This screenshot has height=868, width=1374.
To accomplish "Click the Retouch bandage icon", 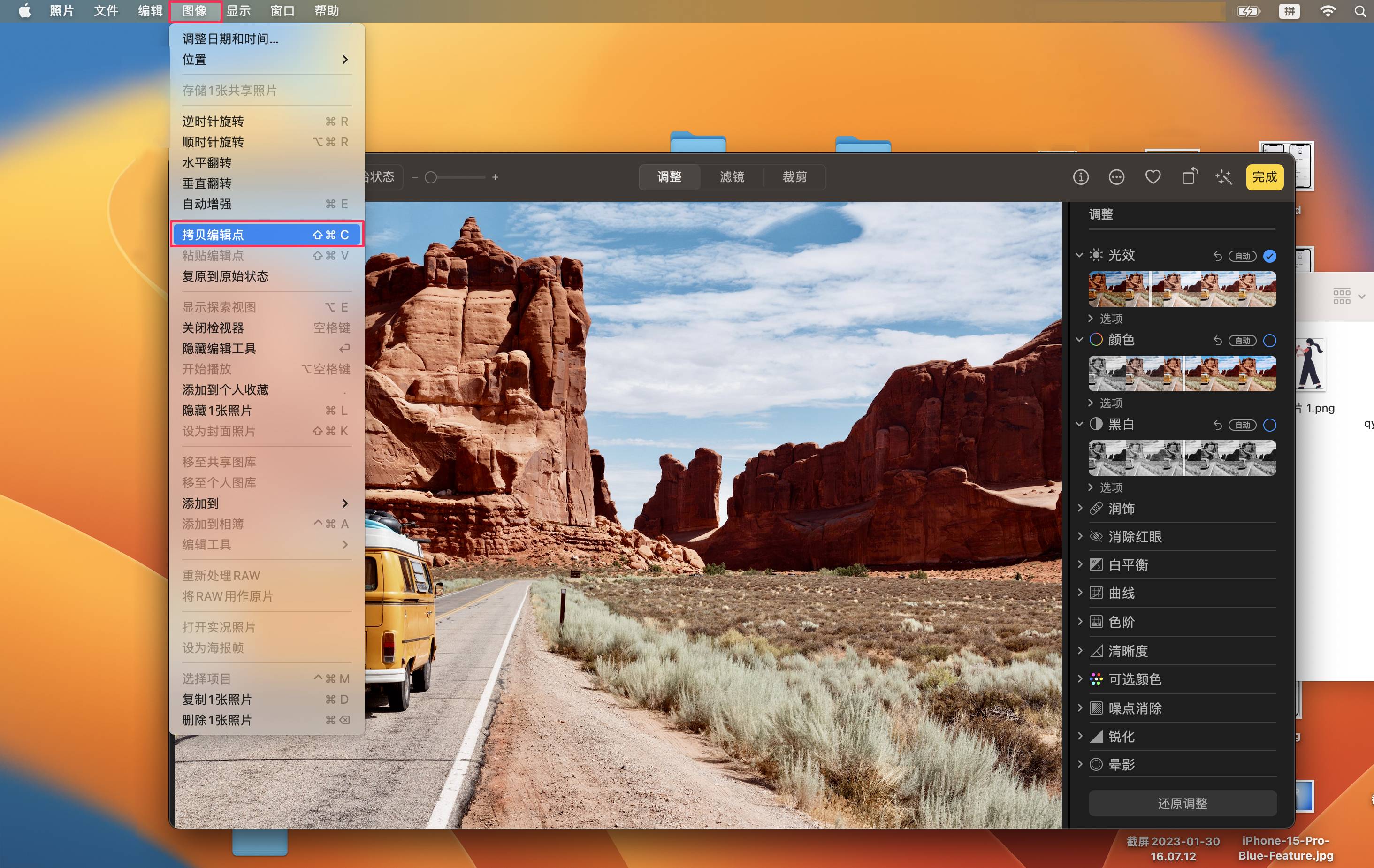I will (1096, 509).
